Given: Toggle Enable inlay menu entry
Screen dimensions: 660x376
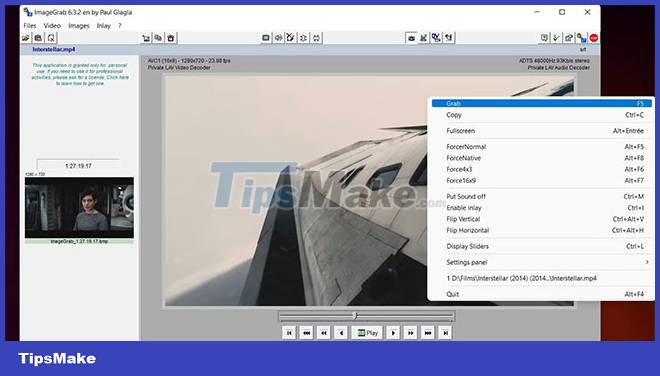Looking at the screenshot, I should (x=542, y=208).
